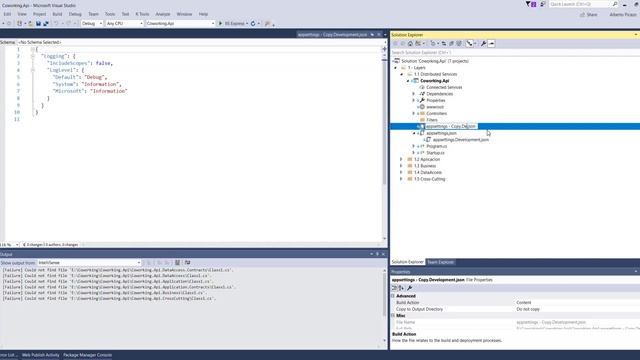Screen dimensions: 640x360
Task: Open the Help menu
Action: click(x=203, y=14)
